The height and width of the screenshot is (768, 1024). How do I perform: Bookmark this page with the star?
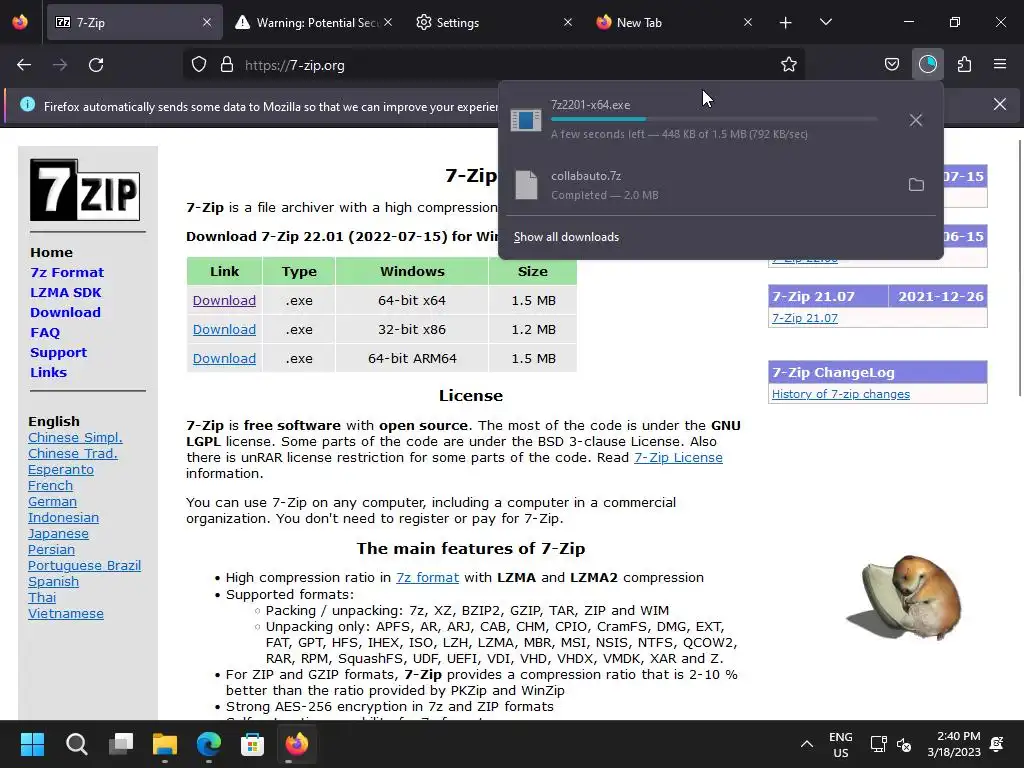coord(788,65)
